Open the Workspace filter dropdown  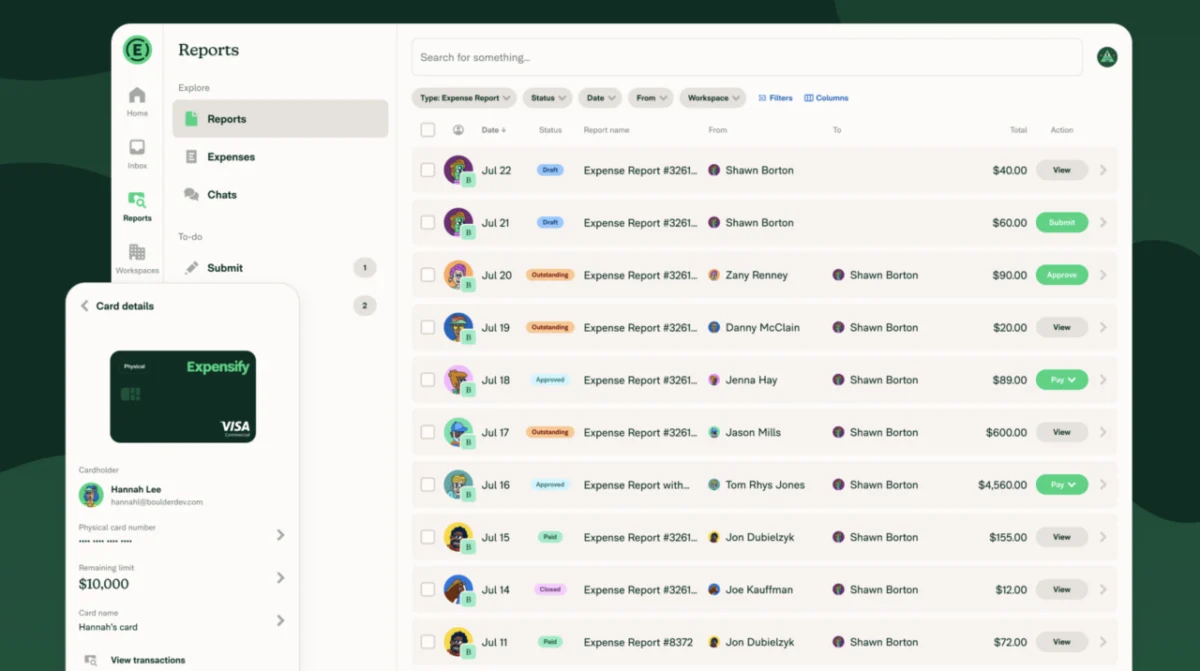pos(713,98)
